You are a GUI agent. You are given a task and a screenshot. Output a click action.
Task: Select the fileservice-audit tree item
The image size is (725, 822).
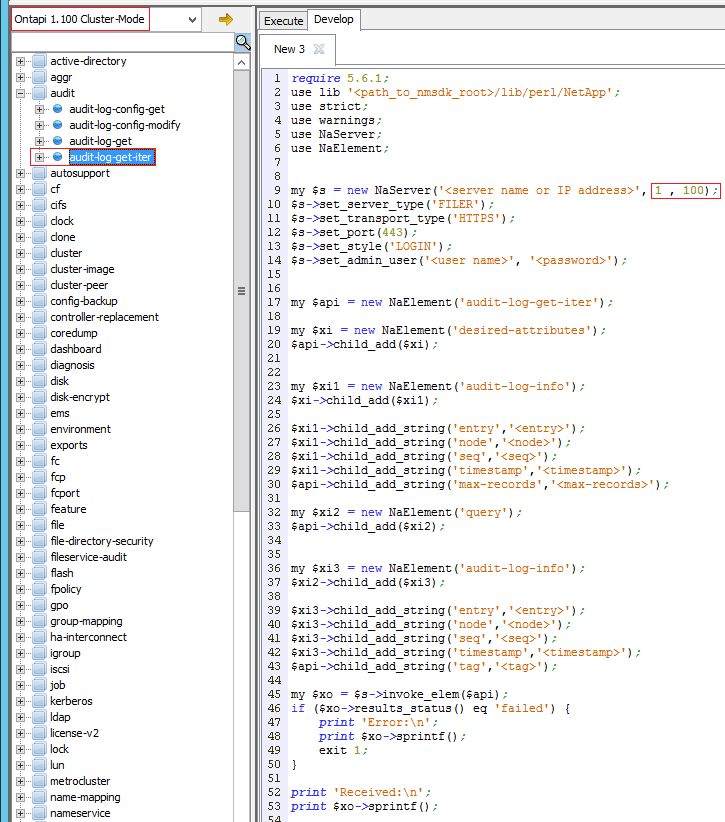pyautogui.click(x=88, y=557)
